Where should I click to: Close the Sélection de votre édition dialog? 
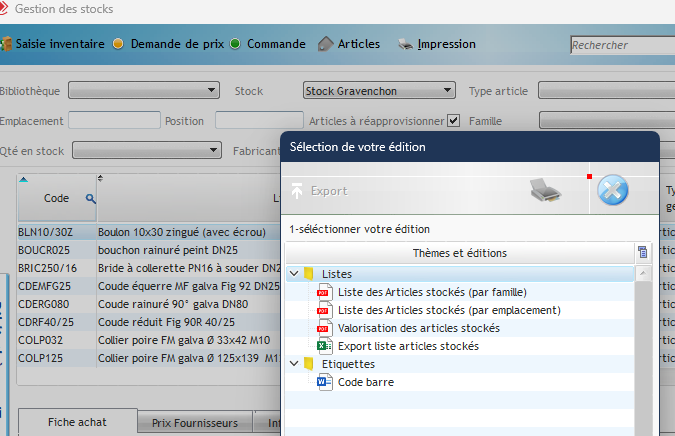[613, 190]
